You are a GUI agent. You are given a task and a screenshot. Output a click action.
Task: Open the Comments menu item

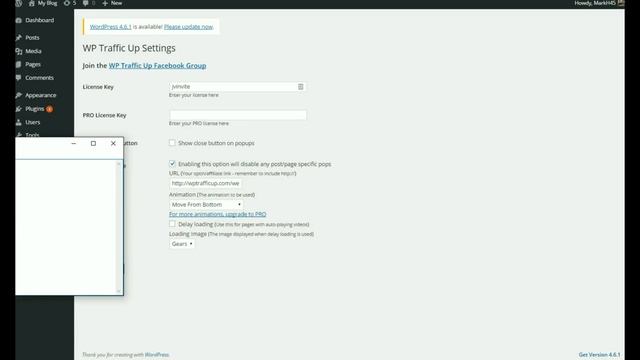40,78
